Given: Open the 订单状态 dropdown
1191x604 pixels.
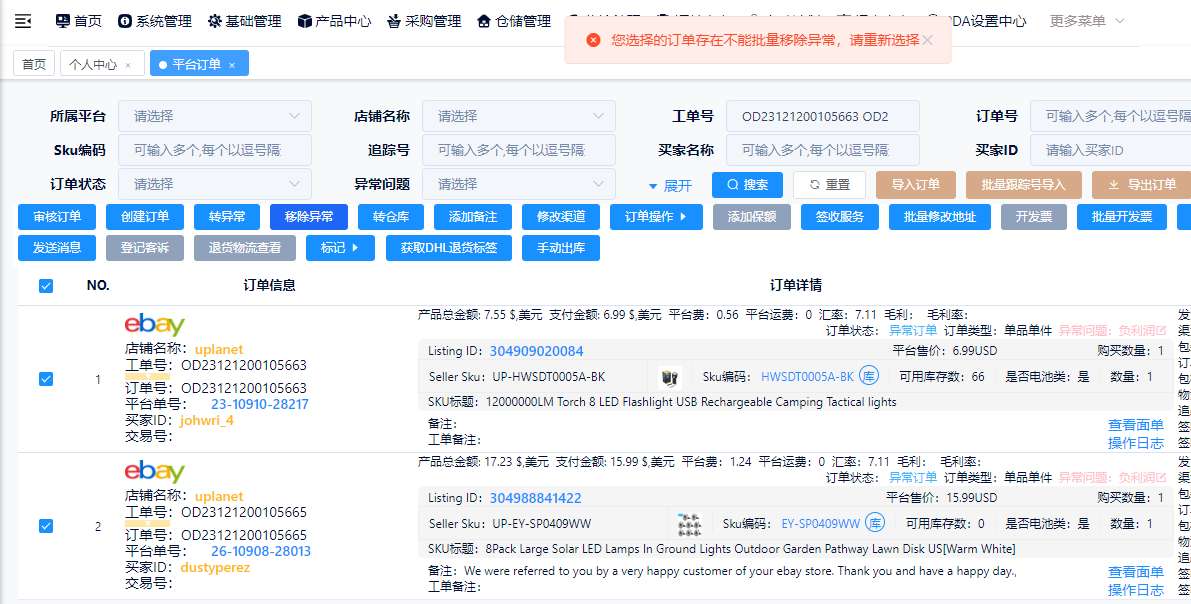Looking at the screenshot, I should click(x=214, y=184).
